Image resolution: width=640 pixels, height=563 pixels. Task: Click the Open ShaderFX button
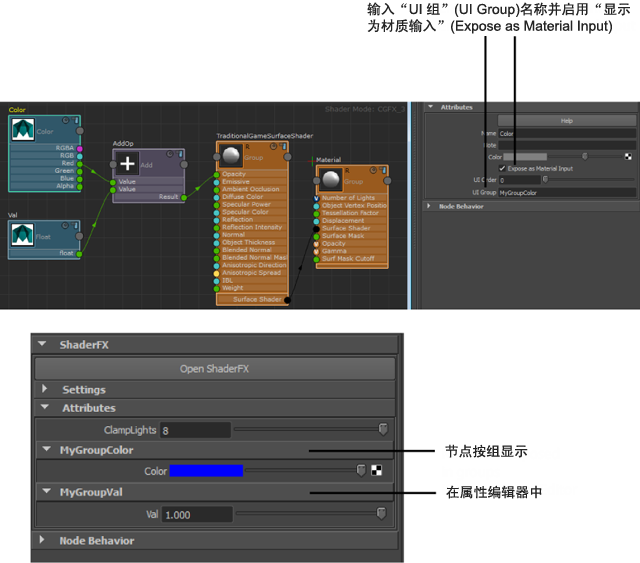(x=215, y=369)
